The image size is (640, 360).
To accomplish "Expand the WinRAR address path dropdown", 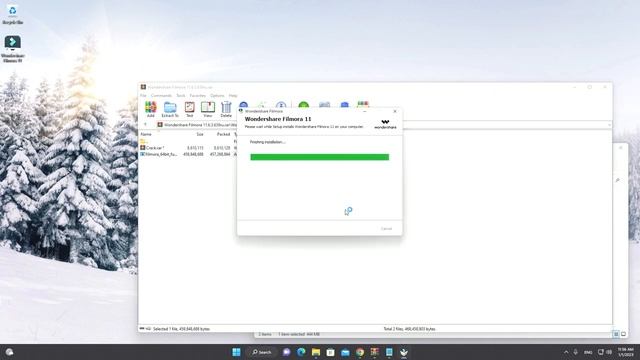I will pos(609,125).
